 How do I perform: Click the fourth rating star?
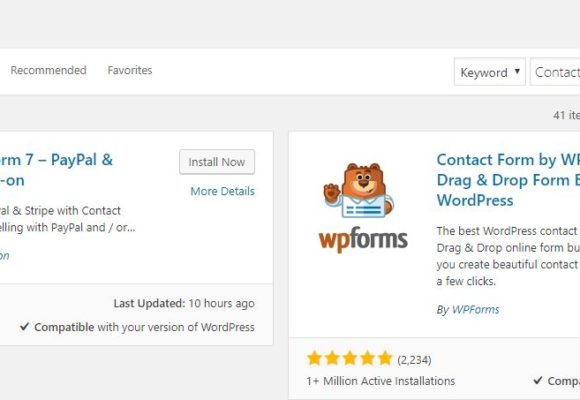367,359
